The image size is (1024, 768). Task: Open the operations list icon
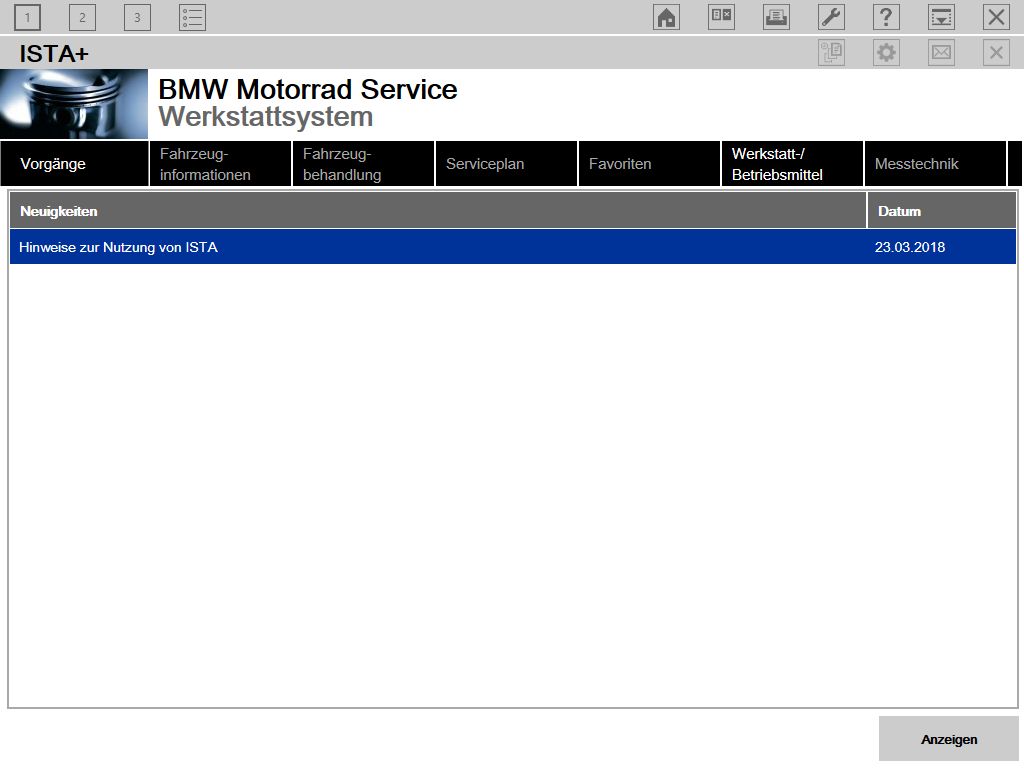(x=192, y=17)
